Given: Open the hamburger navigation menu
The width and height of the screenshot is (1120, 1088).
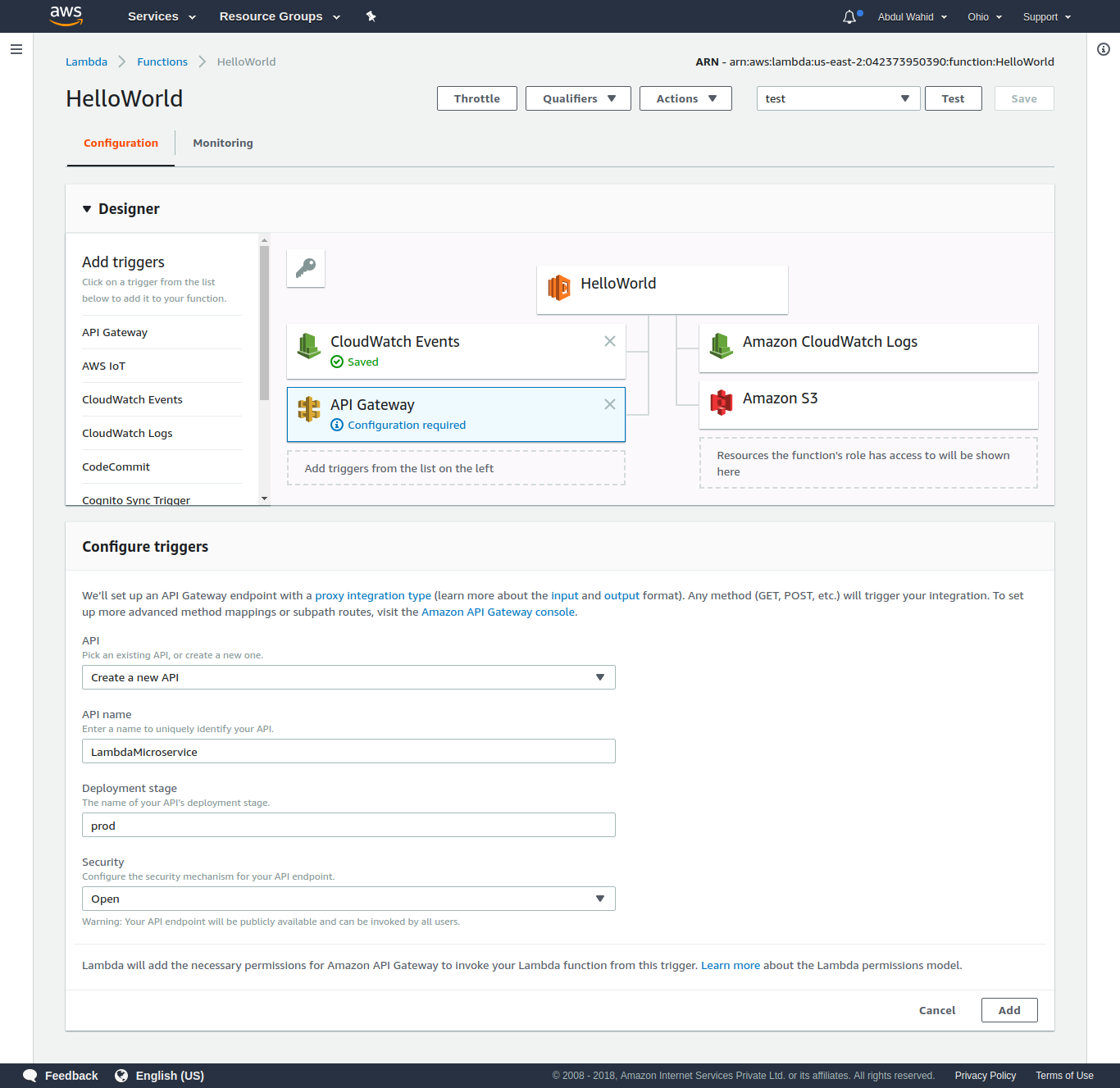Looking at the screenshot, I should point(16,49).
